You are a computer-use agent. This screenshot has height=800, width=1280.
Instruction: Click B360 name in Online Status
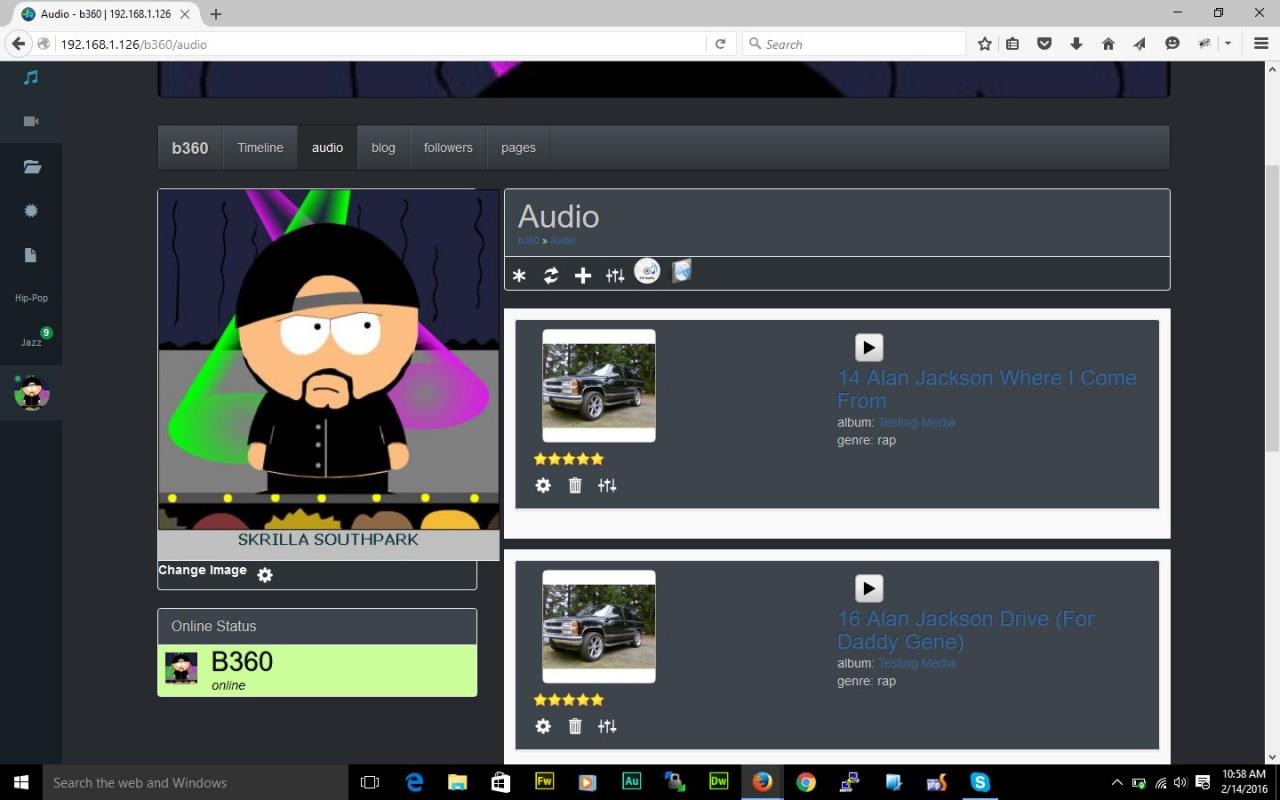coord(242,661)
